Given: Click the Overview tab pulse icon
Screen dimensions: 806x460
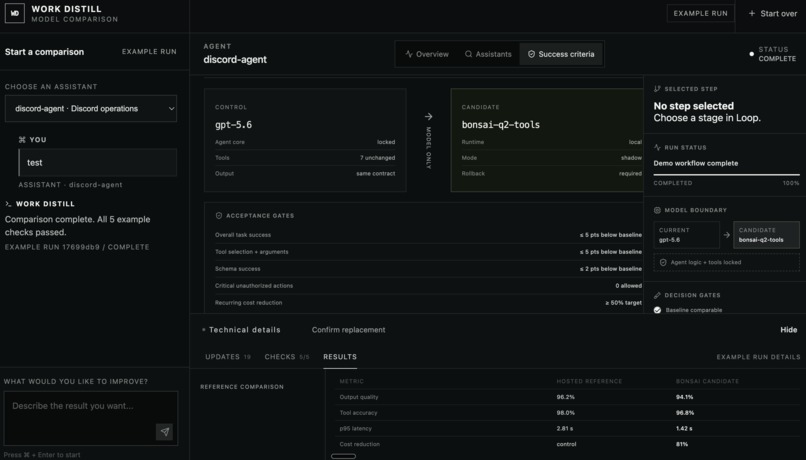Looking at the screenshot, I should point(409,54).
